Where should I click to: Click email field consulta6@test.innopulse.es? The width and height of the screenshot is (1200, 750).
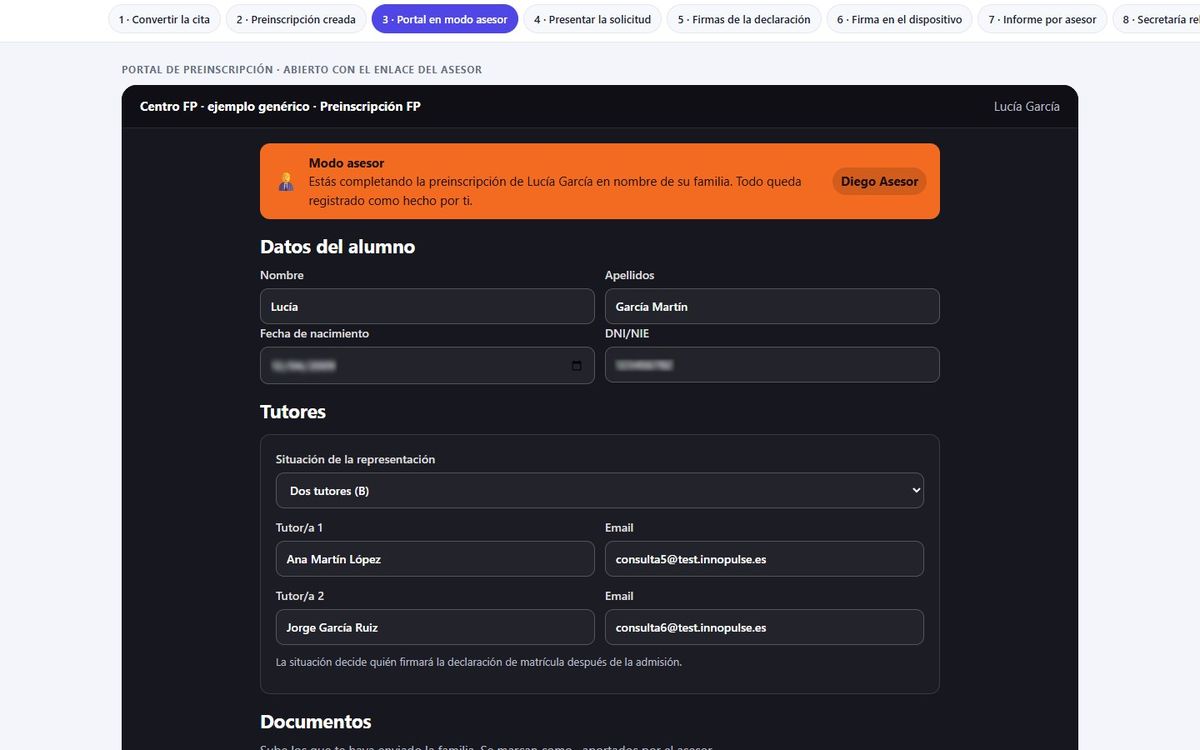(764, 627)
